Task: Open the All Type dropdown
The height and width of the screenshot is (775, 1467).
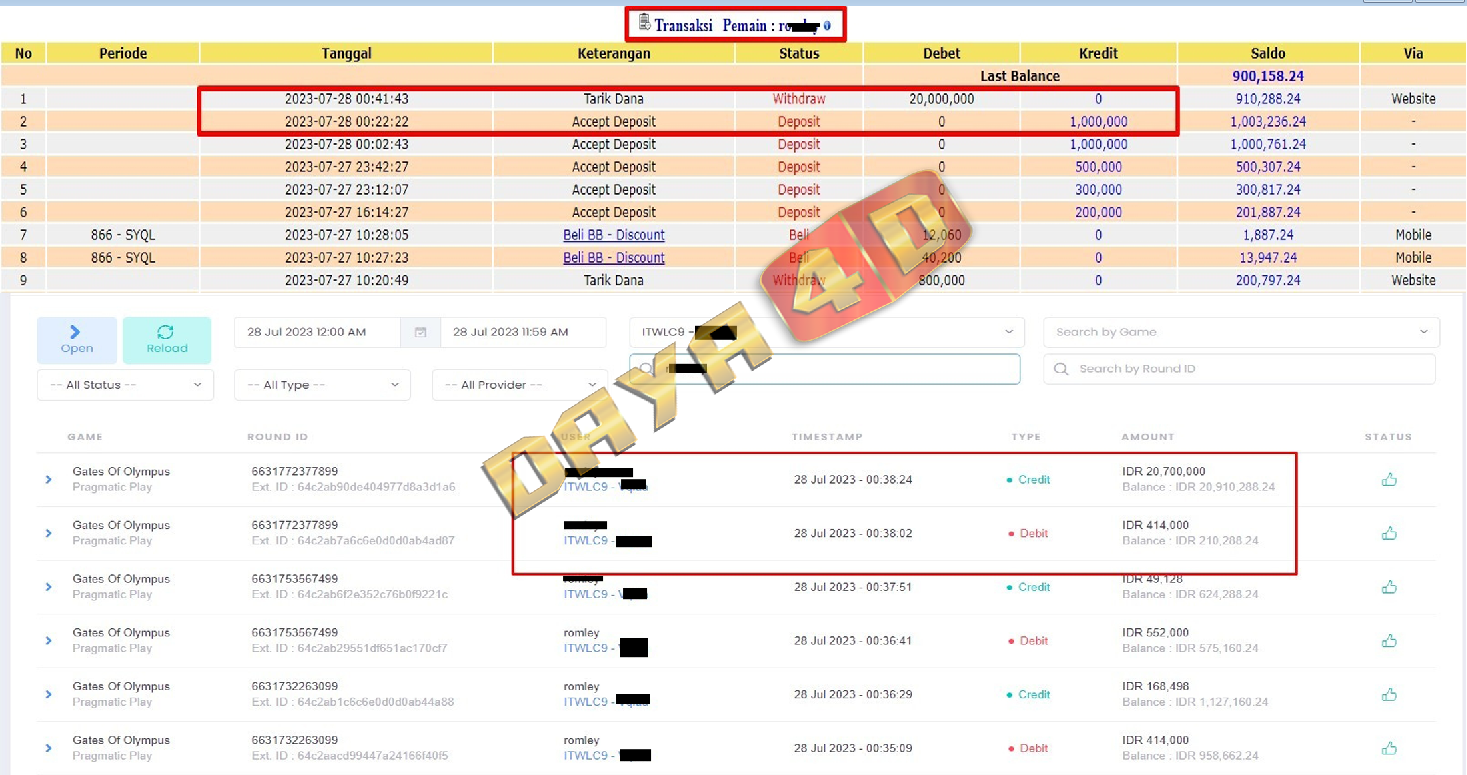Action: [322, 385]
